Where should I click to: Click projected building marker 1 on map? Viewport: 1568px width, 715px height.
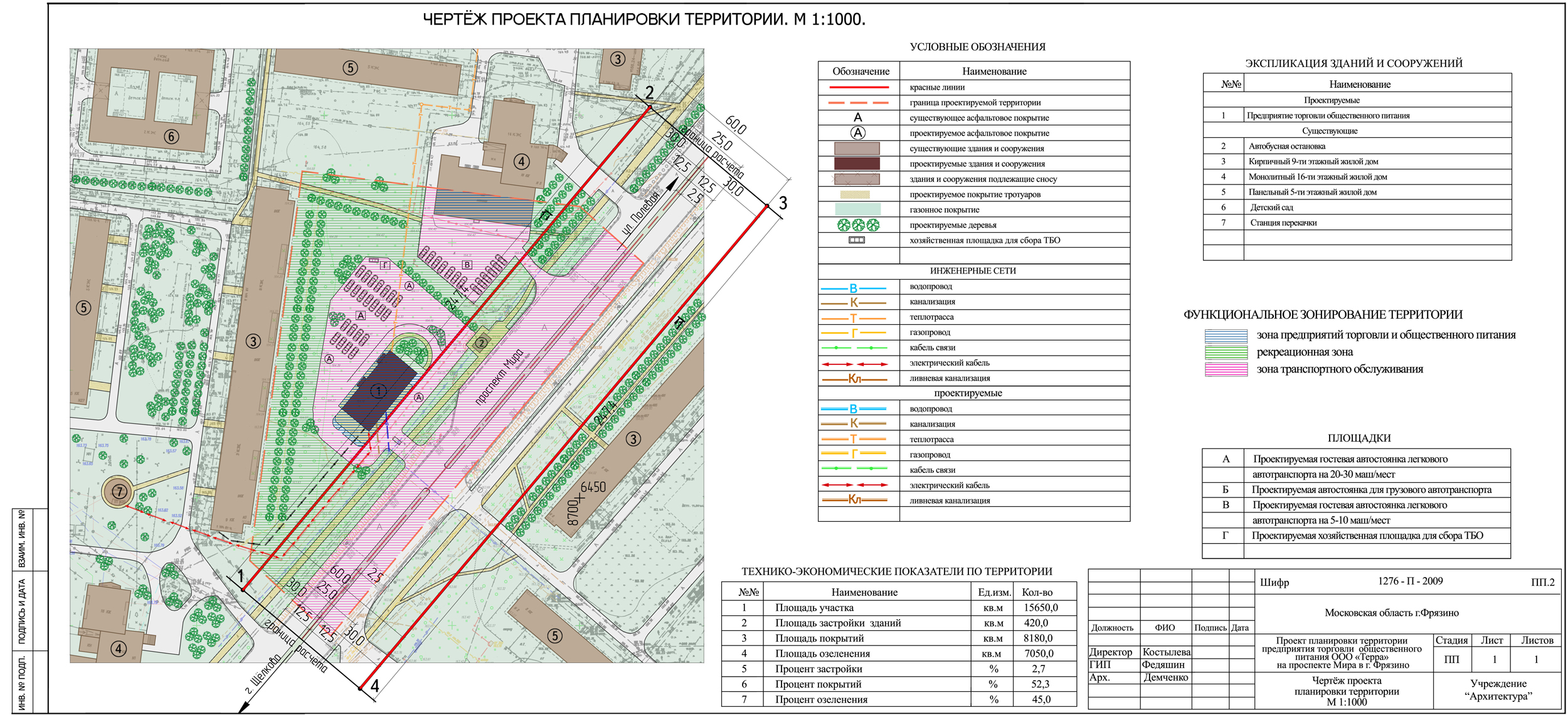[378, 391]
